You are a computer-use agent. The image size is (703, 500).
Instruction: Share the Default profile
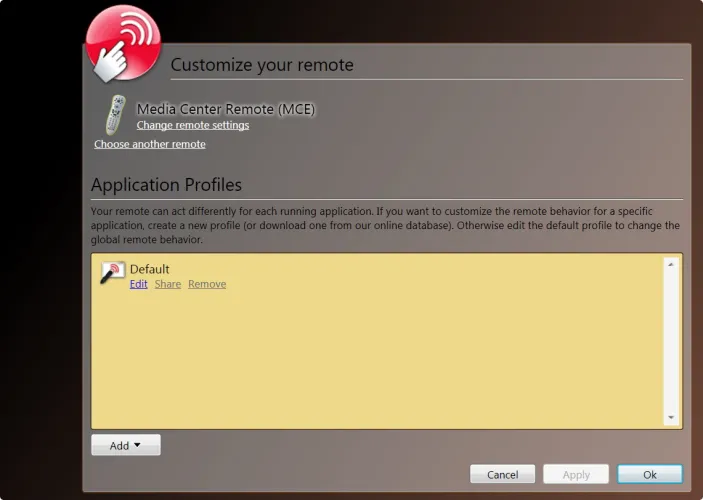click(168, 284)
